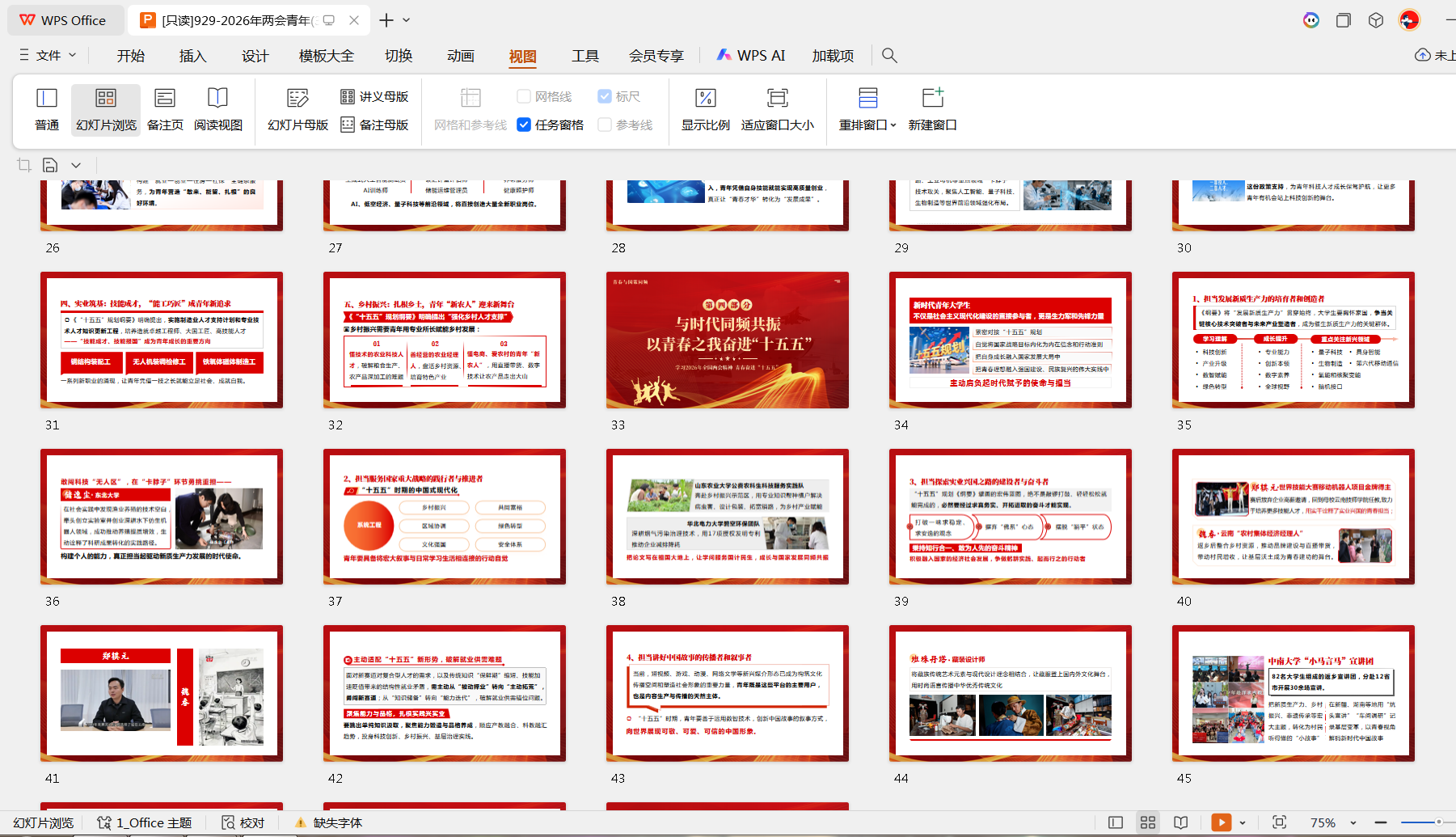Screen dimensions: 1456x837
Task: Open the stacked-windows workspace icon
Action: click(x=1344, y=20)
